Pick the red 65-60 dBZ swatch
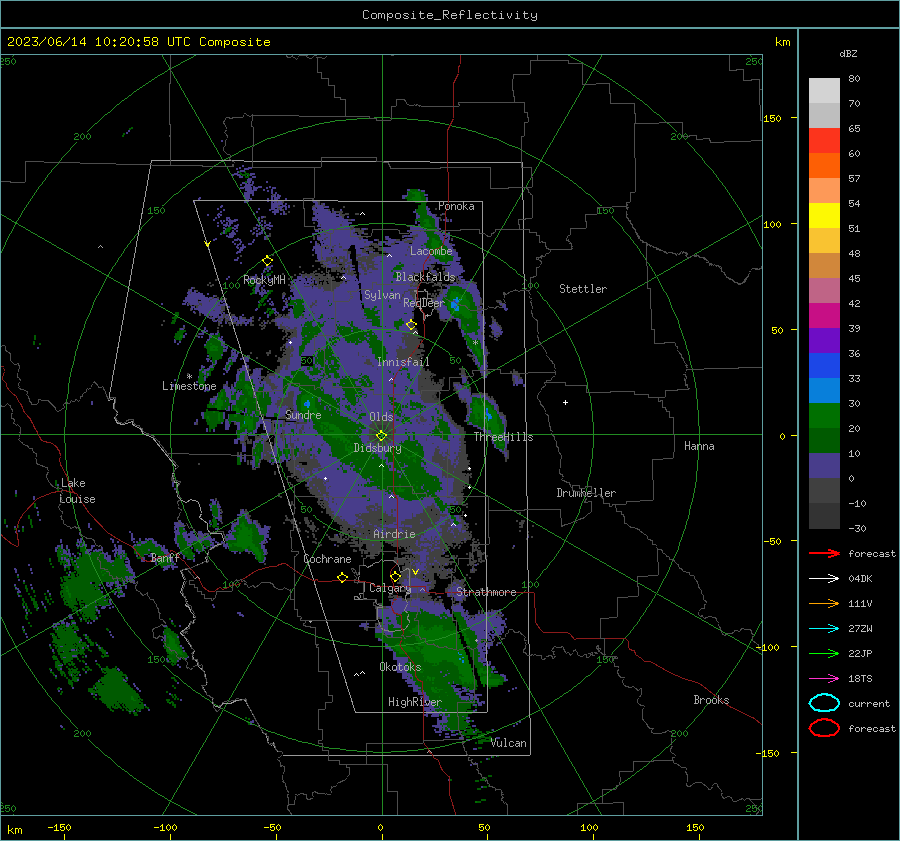Viewport: 900px width, 841px height. pos(824,141)
